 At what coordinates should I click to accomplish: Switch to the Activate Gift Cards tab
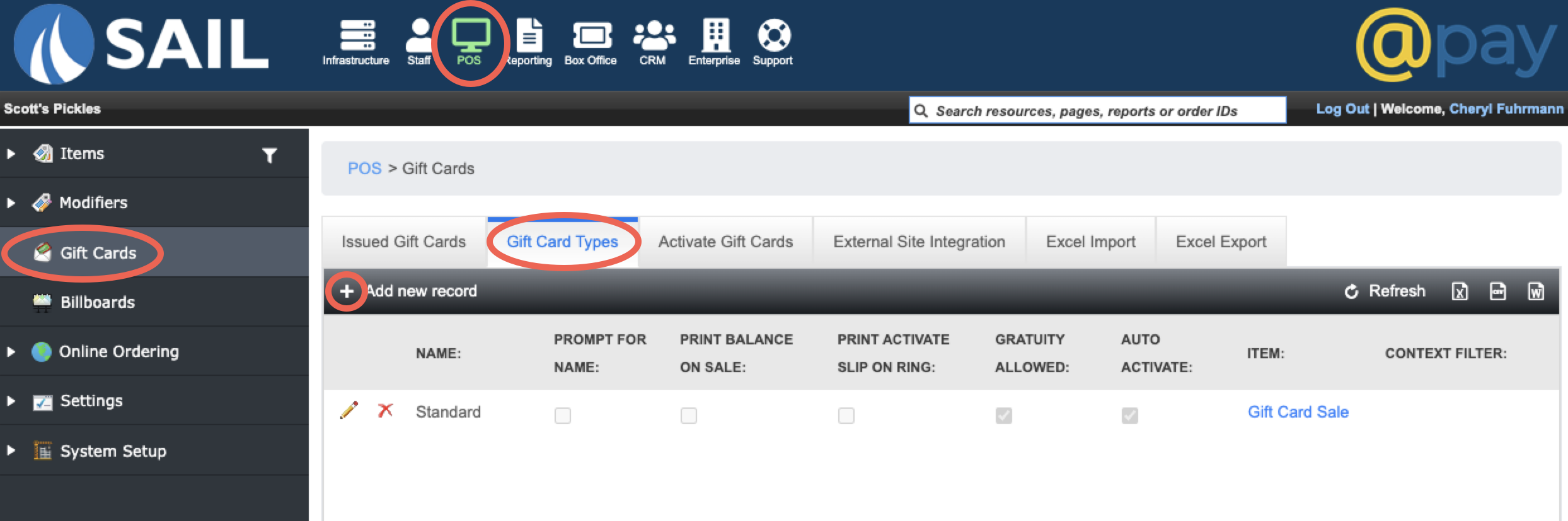[726, 242]
